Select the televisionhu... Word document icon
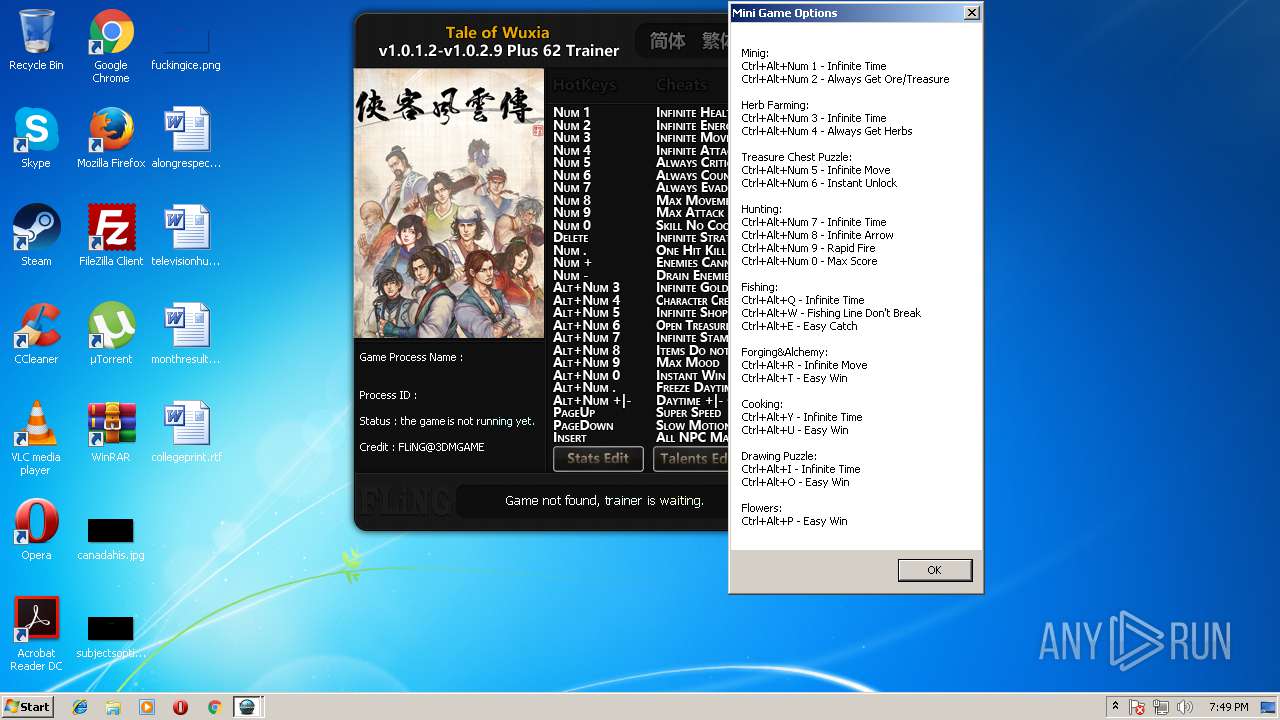Screen dimensions: 1280x720 [186, 236]
